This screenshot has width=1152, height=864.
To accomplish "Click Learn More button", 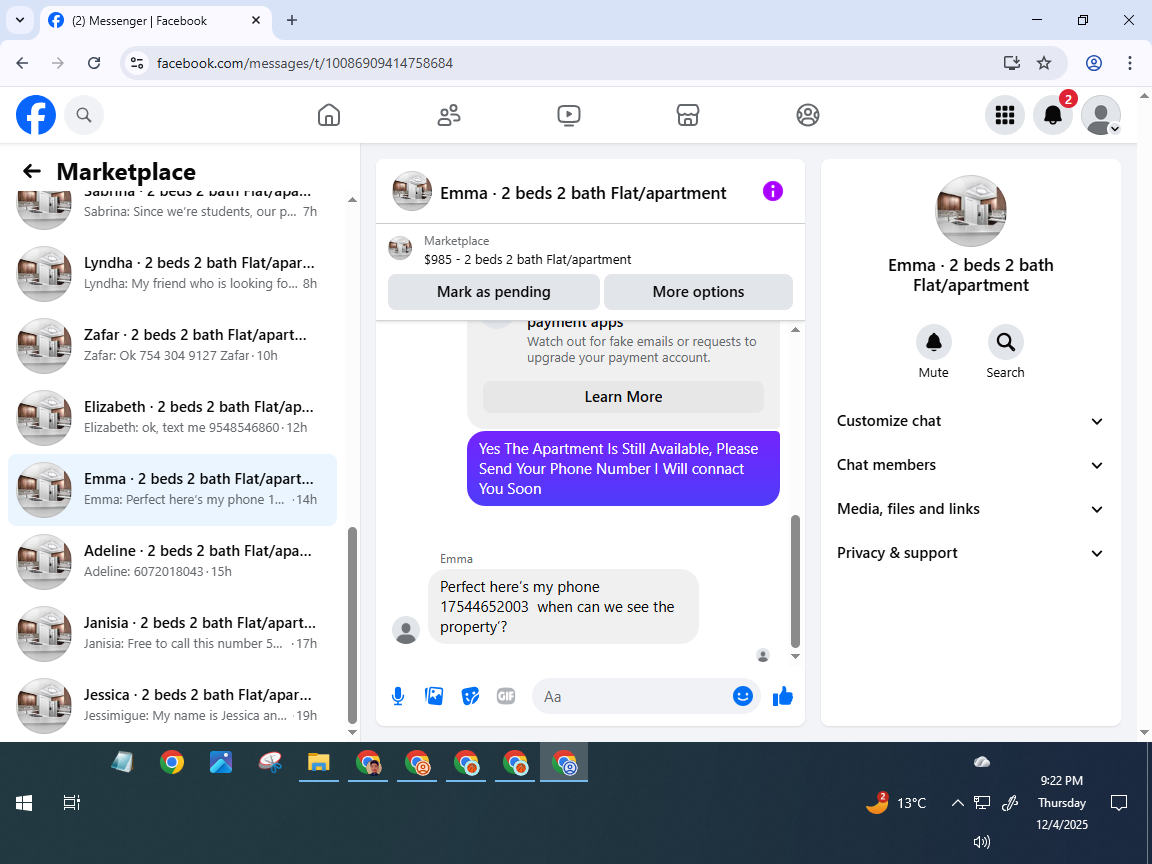I will (623, 397).
